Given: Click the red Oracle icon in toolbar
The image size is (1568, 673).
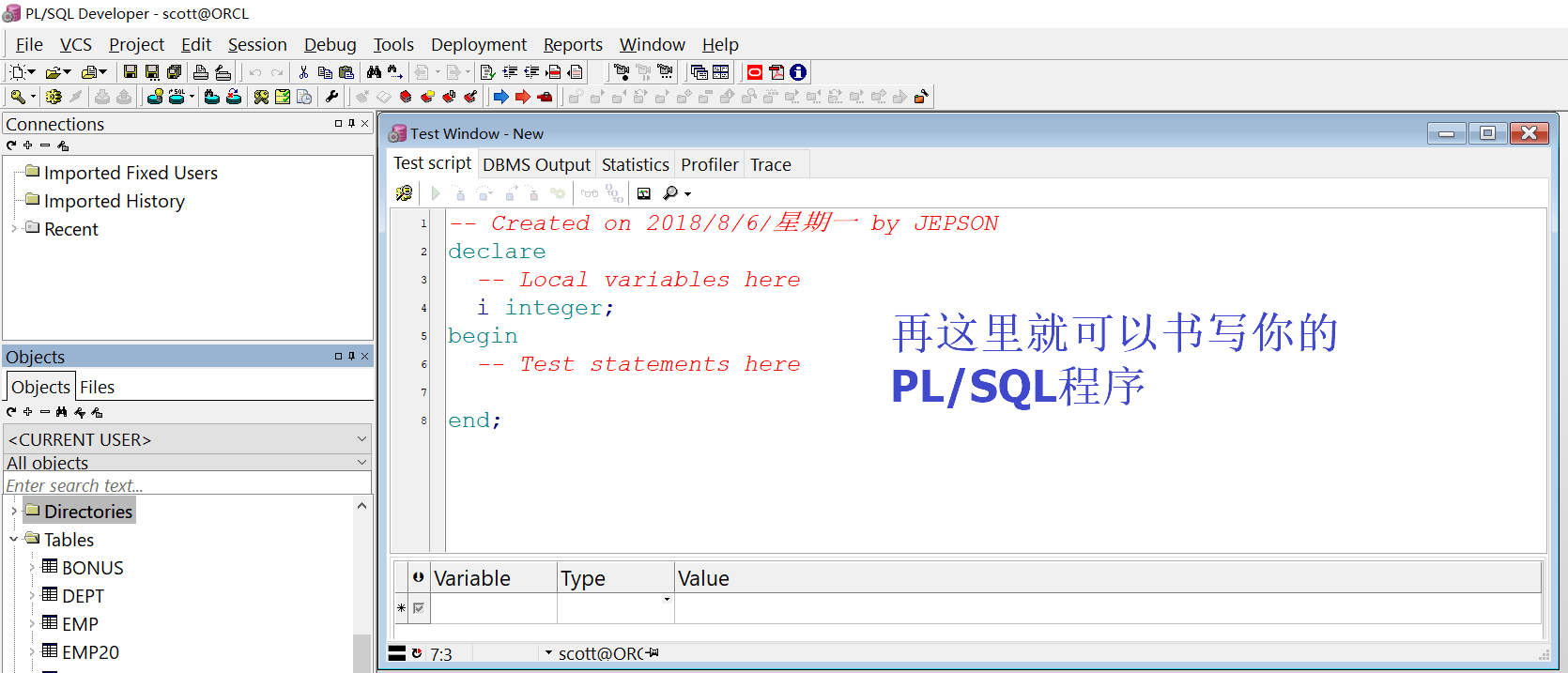Looking at the screenshot, I should (755, 72).
